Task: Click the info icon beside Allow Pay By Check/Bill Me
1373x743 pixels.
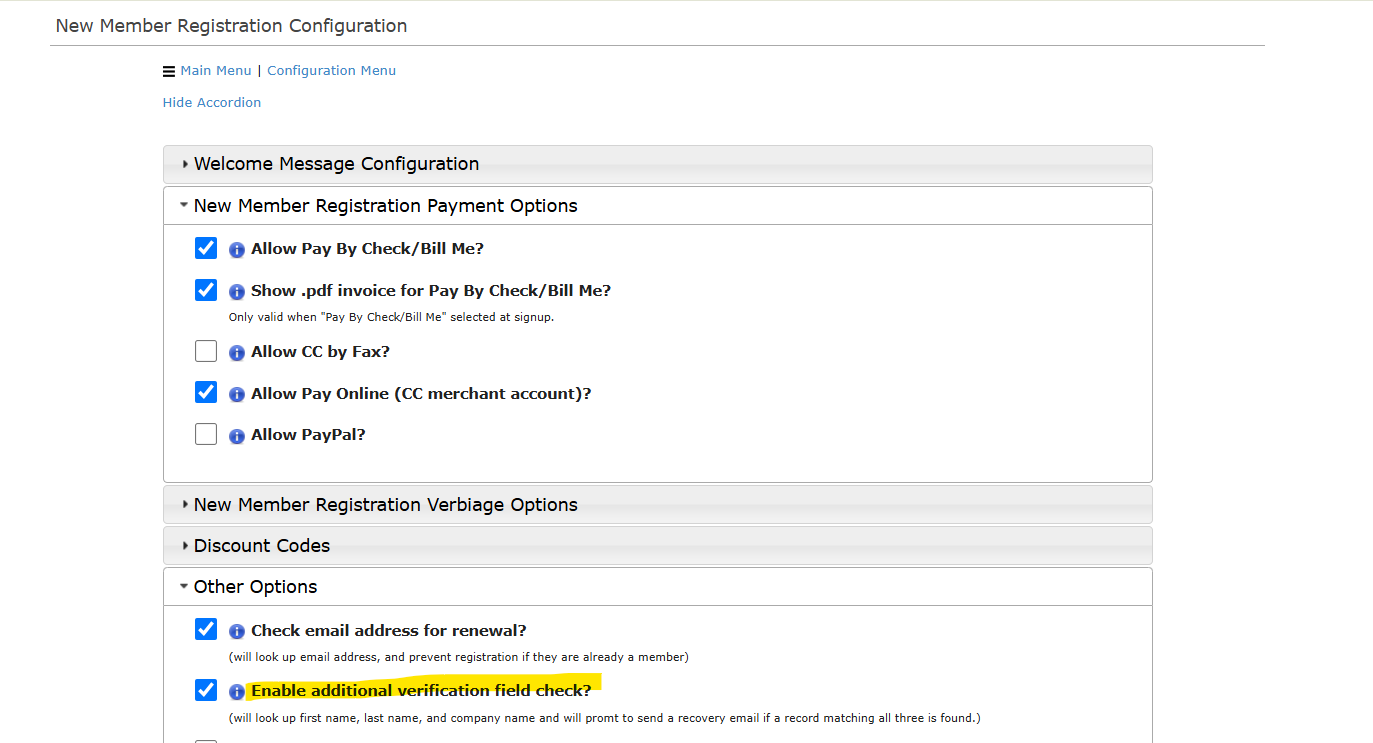Action: (x=236, y=248)
